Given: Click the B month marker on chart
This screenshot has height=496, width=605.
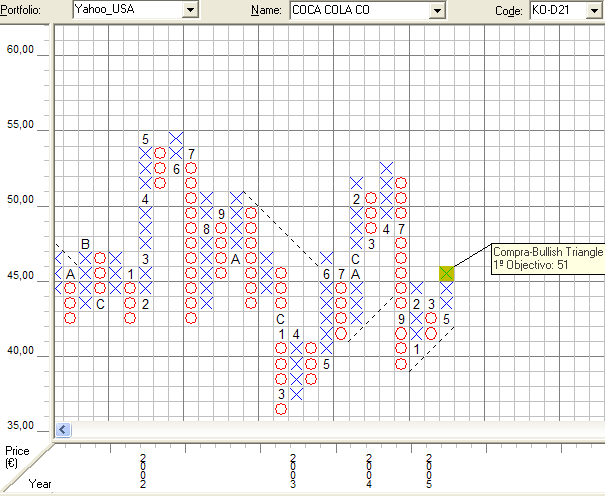Looking at the screenshot, I should tap(85, 244).
